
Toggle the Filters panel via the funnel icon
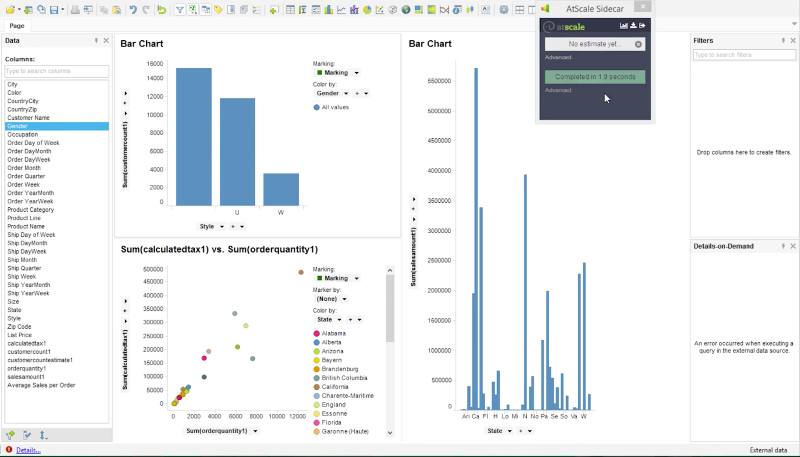pos(180,10)
